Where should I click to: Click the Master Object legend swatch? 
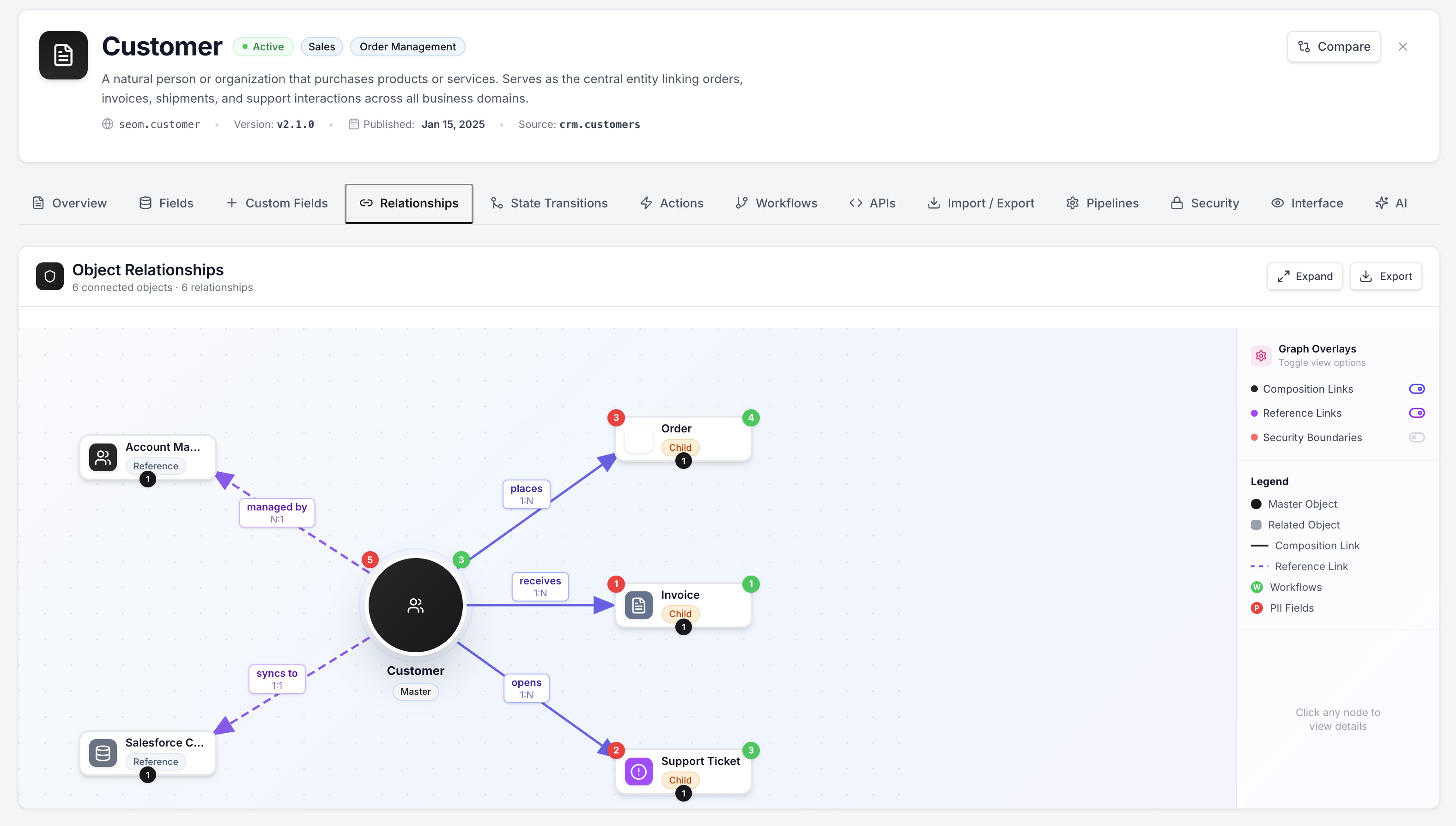point(1256,504)
